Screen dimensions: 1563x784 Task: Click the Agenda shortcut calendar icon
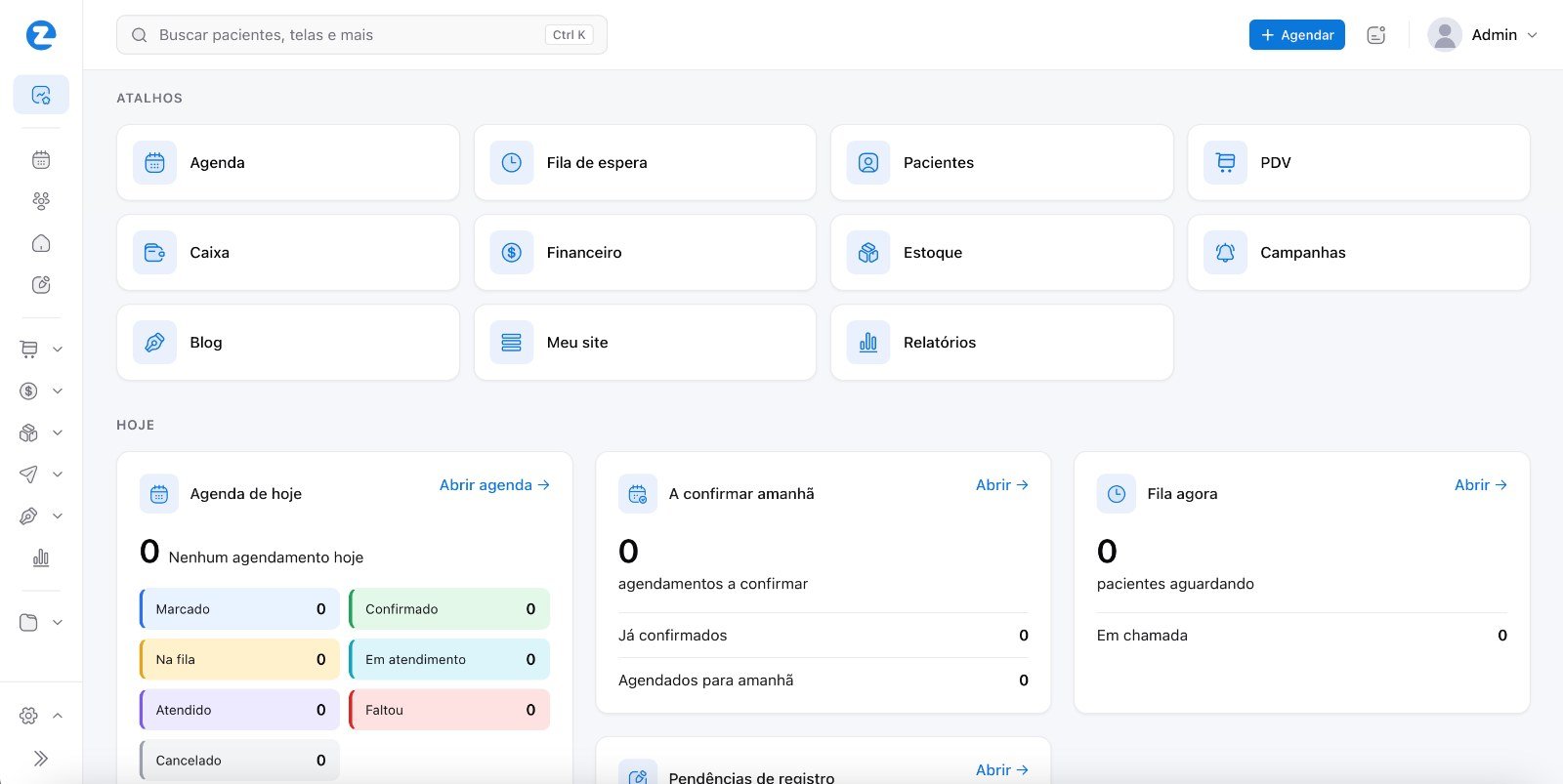pos(154,163)
